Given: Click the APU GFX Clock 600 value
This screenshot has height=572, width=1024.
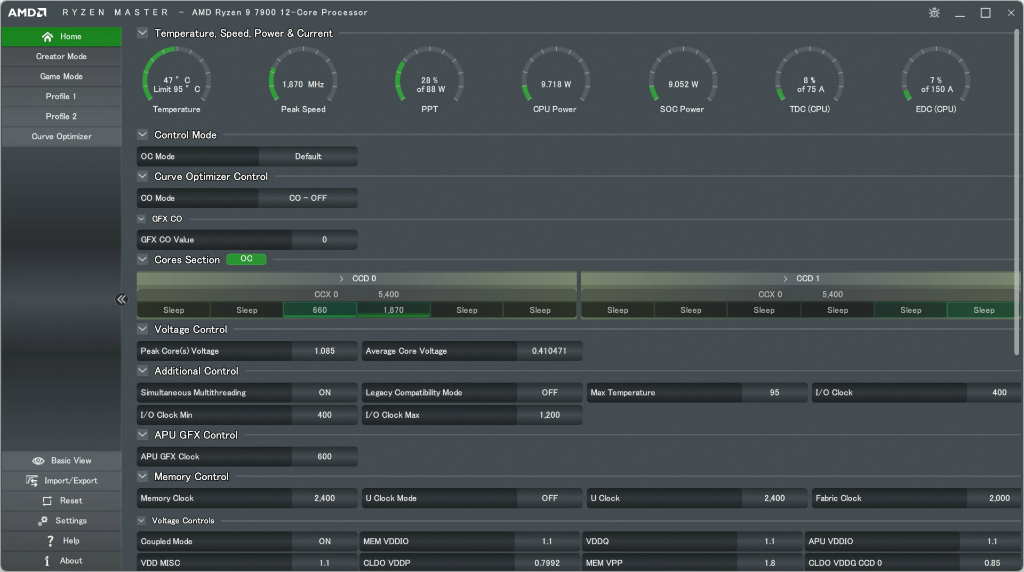Looking at the screenshot, I should pos(325,456).
